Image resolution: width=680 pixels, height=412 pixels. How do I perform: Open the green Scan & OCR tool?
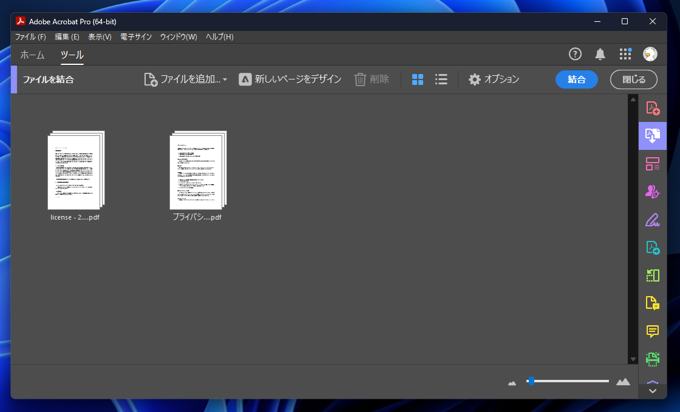point(653,359)
